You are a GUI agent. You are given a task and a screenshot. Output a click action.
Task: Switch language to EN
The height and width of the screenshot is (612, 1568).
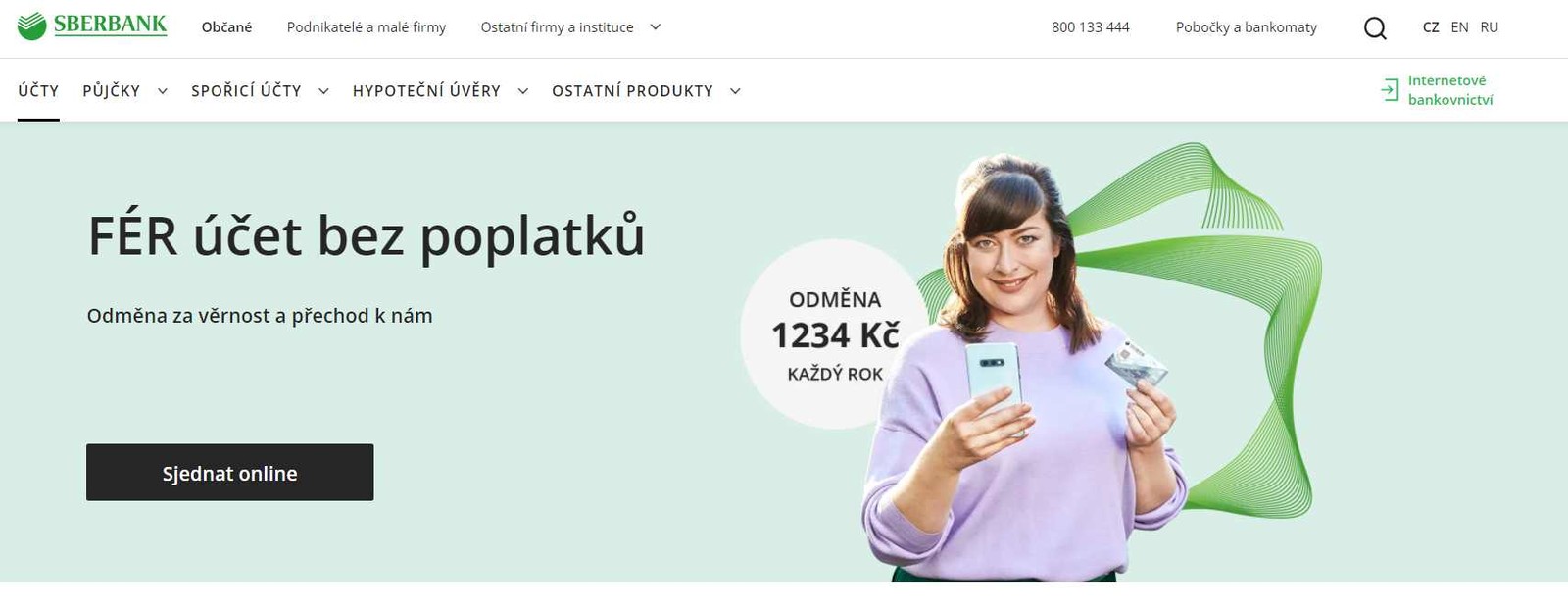[x=1460, y=27]
